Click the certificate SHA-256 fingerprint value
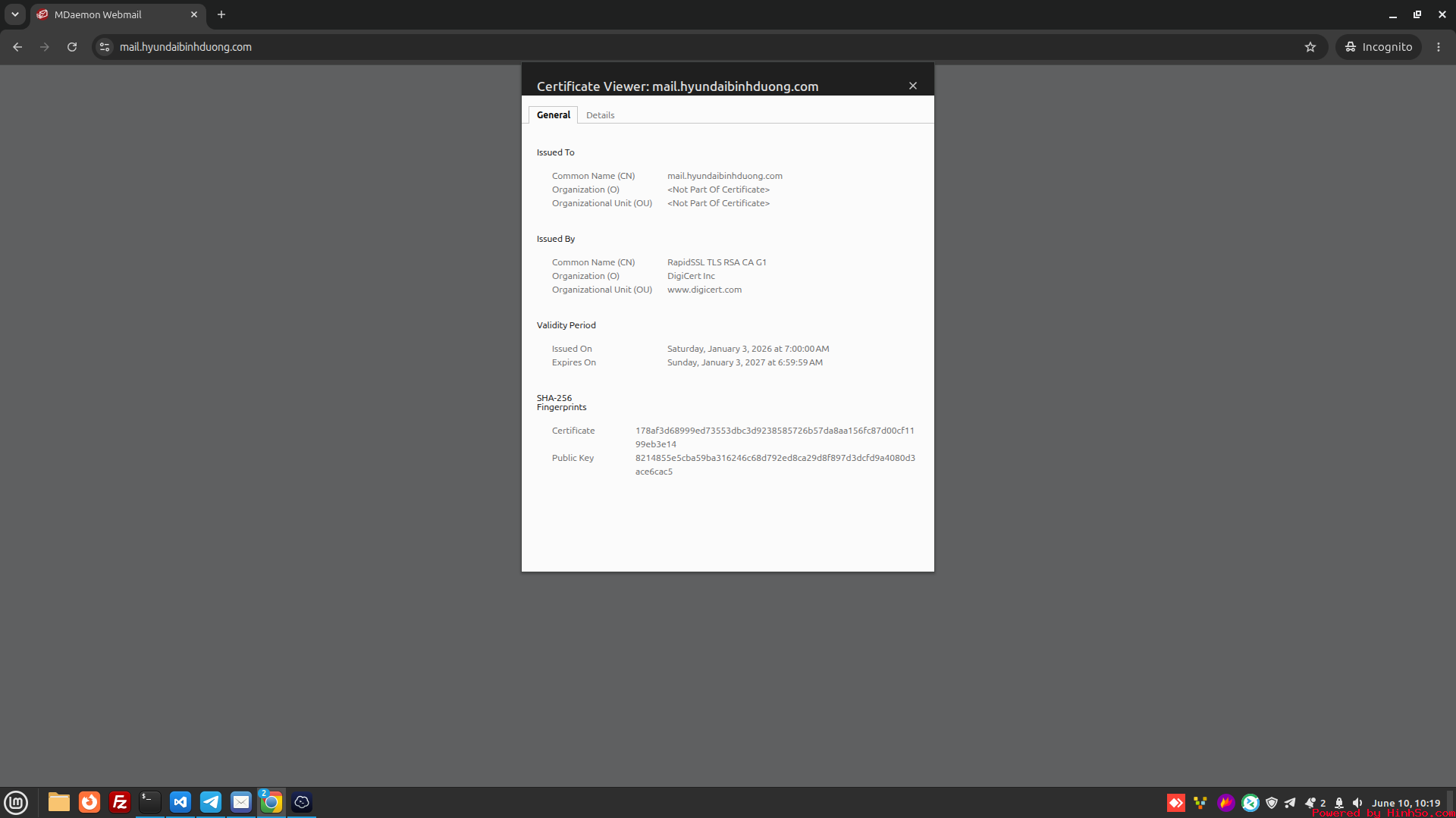Image resolution: width=1456 pixels, height=818 pixels. click(x=775, y=437)
